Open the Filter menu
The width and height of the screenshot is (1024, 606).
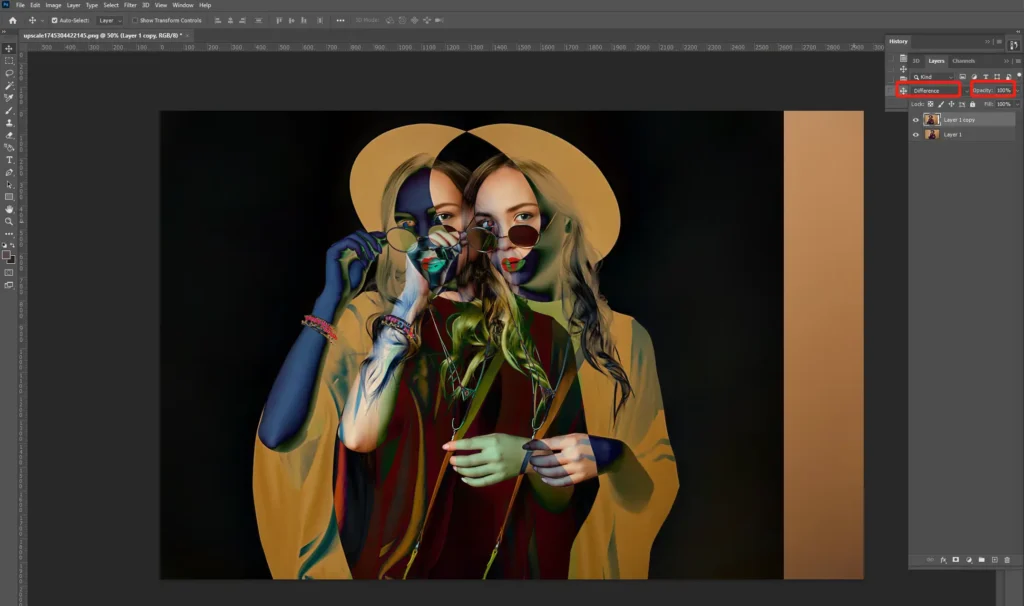(x=130, y=5)
